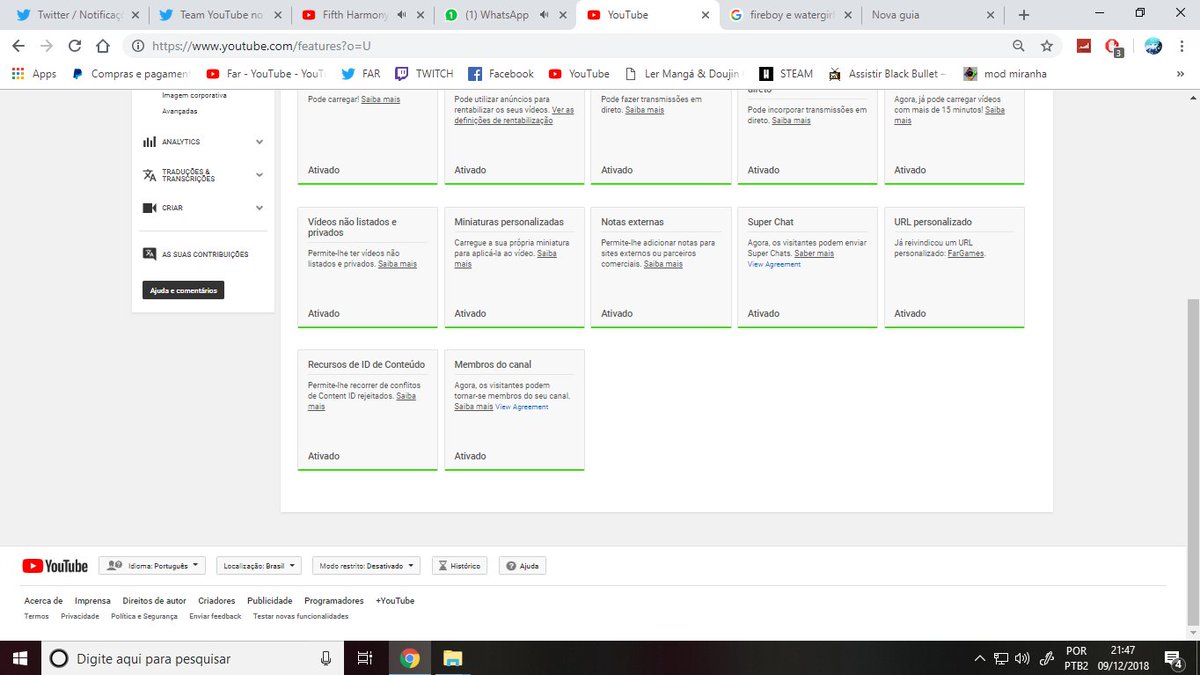The image size is (1200, 675).
Task: Open the Compras e pagamentos PayPal bookmark
Action: coord(130,73)
